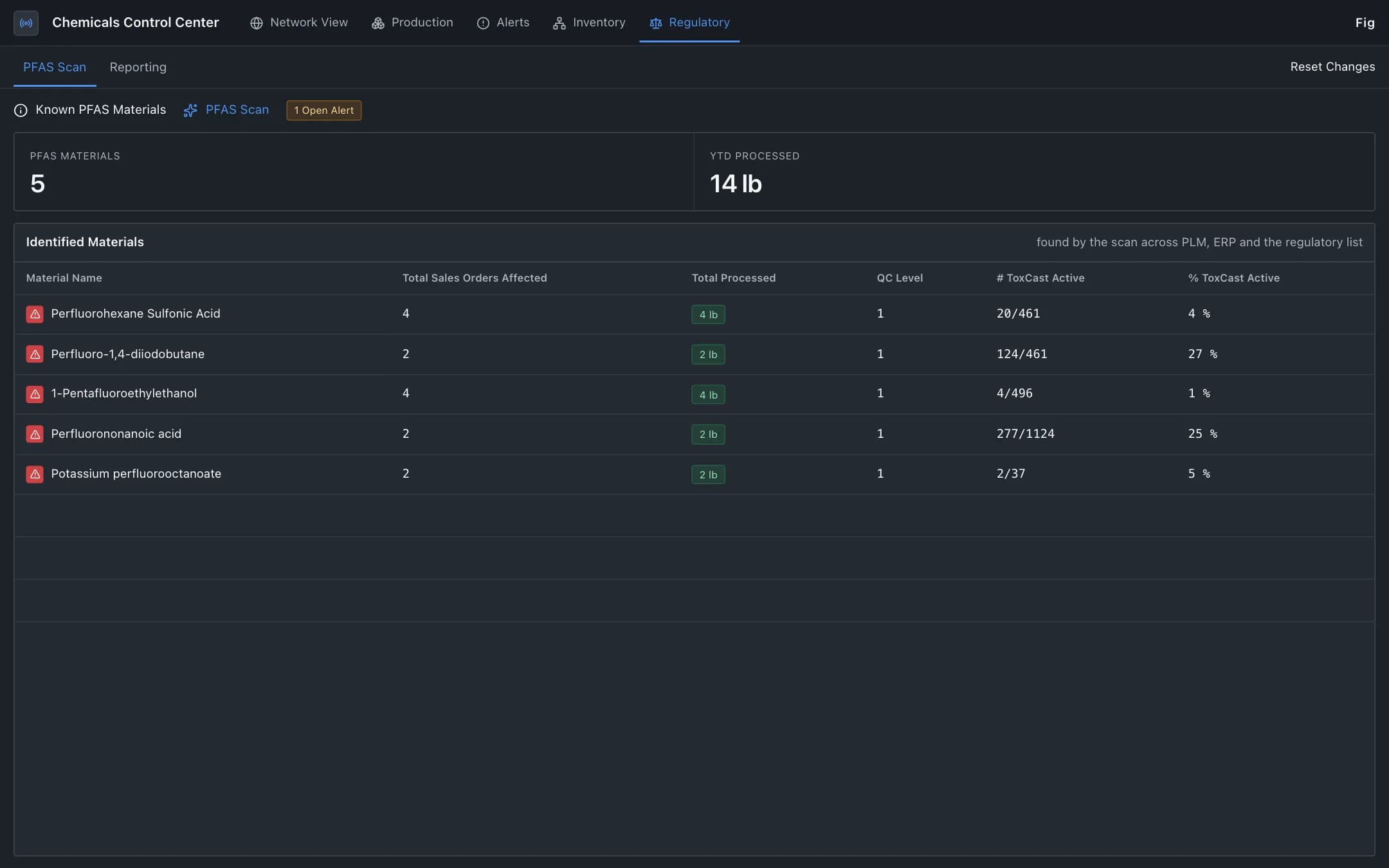Open the 1 Open Alert badge
This screenshot has width=1389, height=868.
(x=323, y=111)
